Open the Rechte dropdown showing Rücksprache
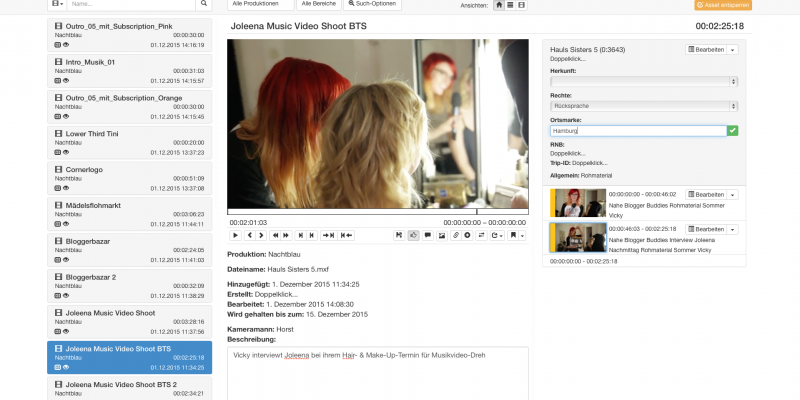This screenshot has height=400, width=800. click(644, 105)
